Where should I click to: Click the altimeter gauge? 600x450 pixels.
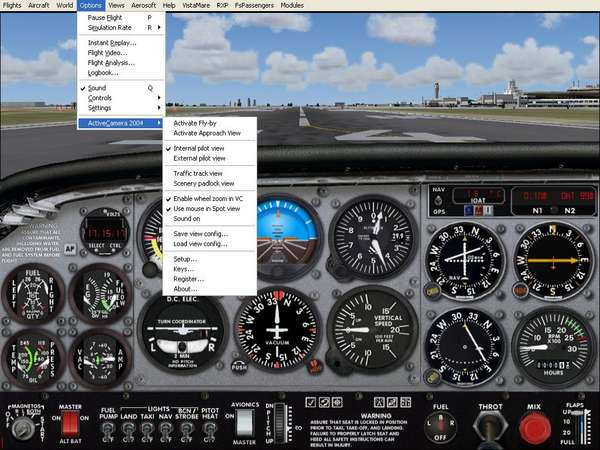(374, 236)
